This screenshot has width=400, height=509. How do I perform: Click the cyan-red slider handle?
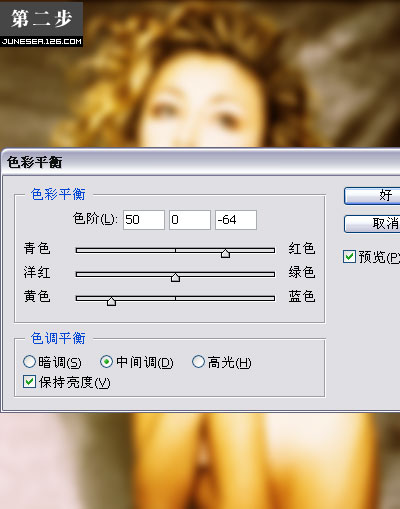(x=225, y=253)
